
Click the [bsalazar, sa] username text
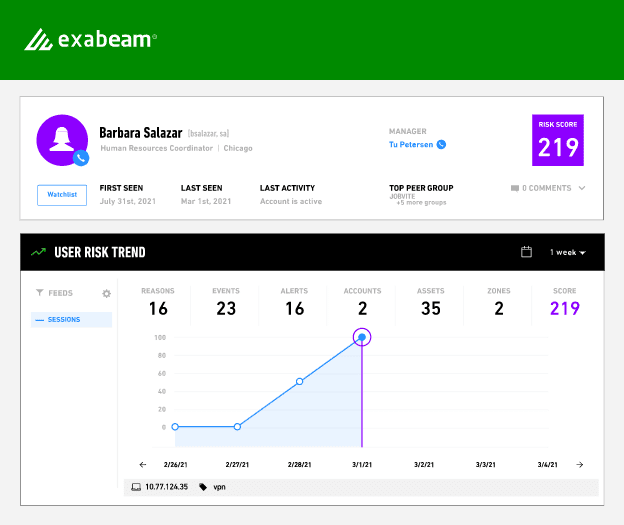(208, 134)
